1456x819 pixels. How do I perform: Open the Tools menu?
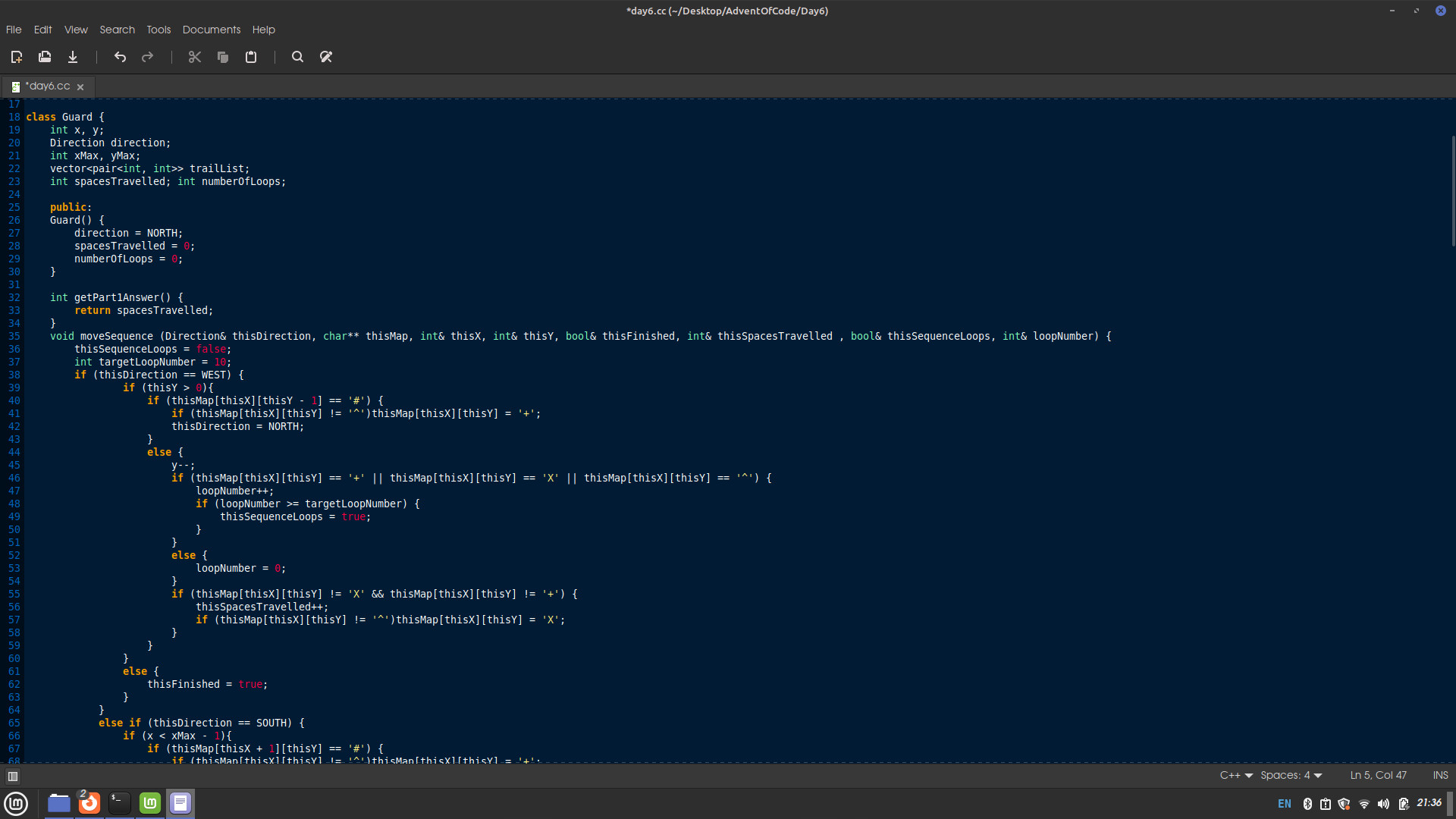(x=158, y=30)
